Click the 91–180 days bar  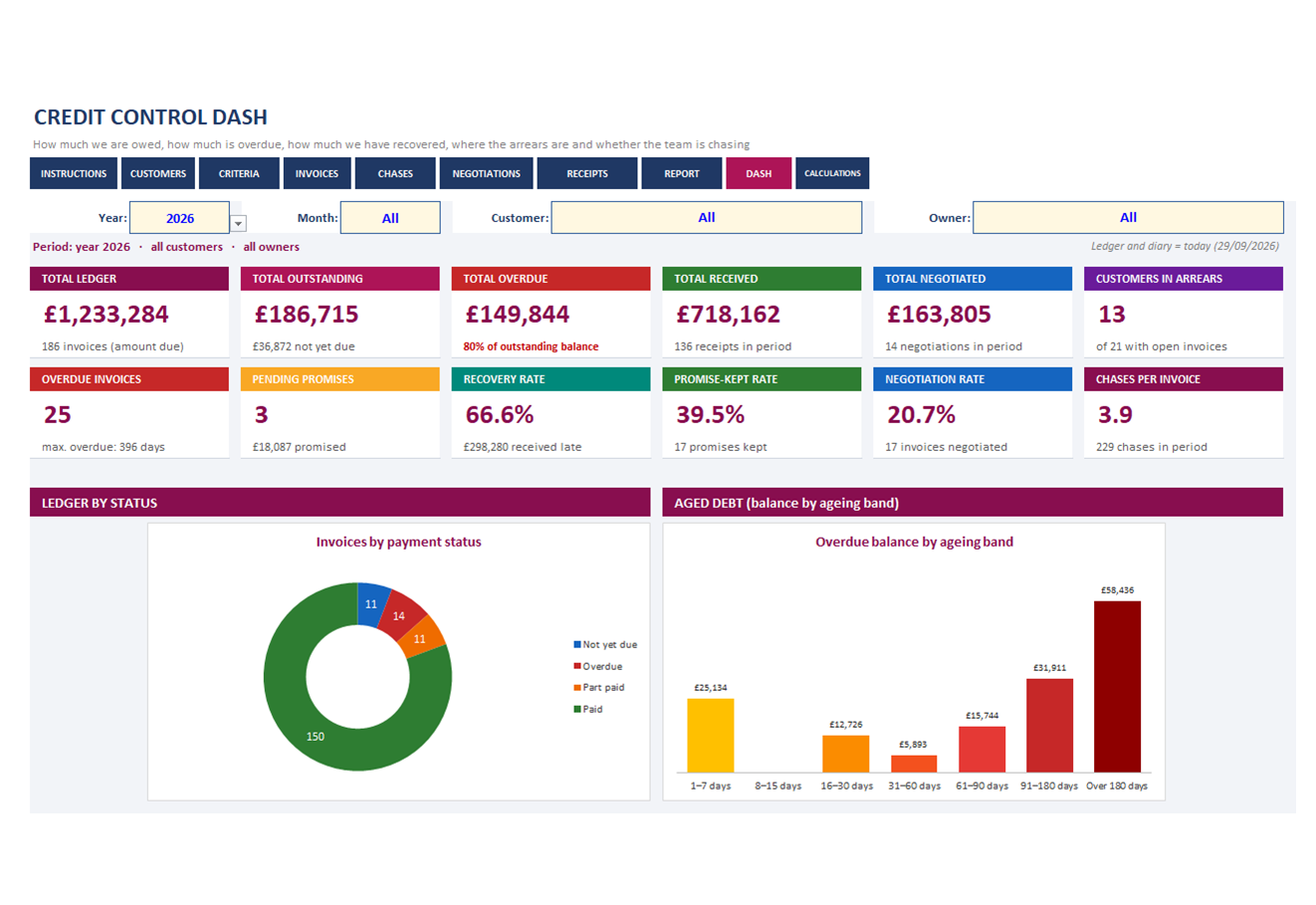(x=1049, y=726)
